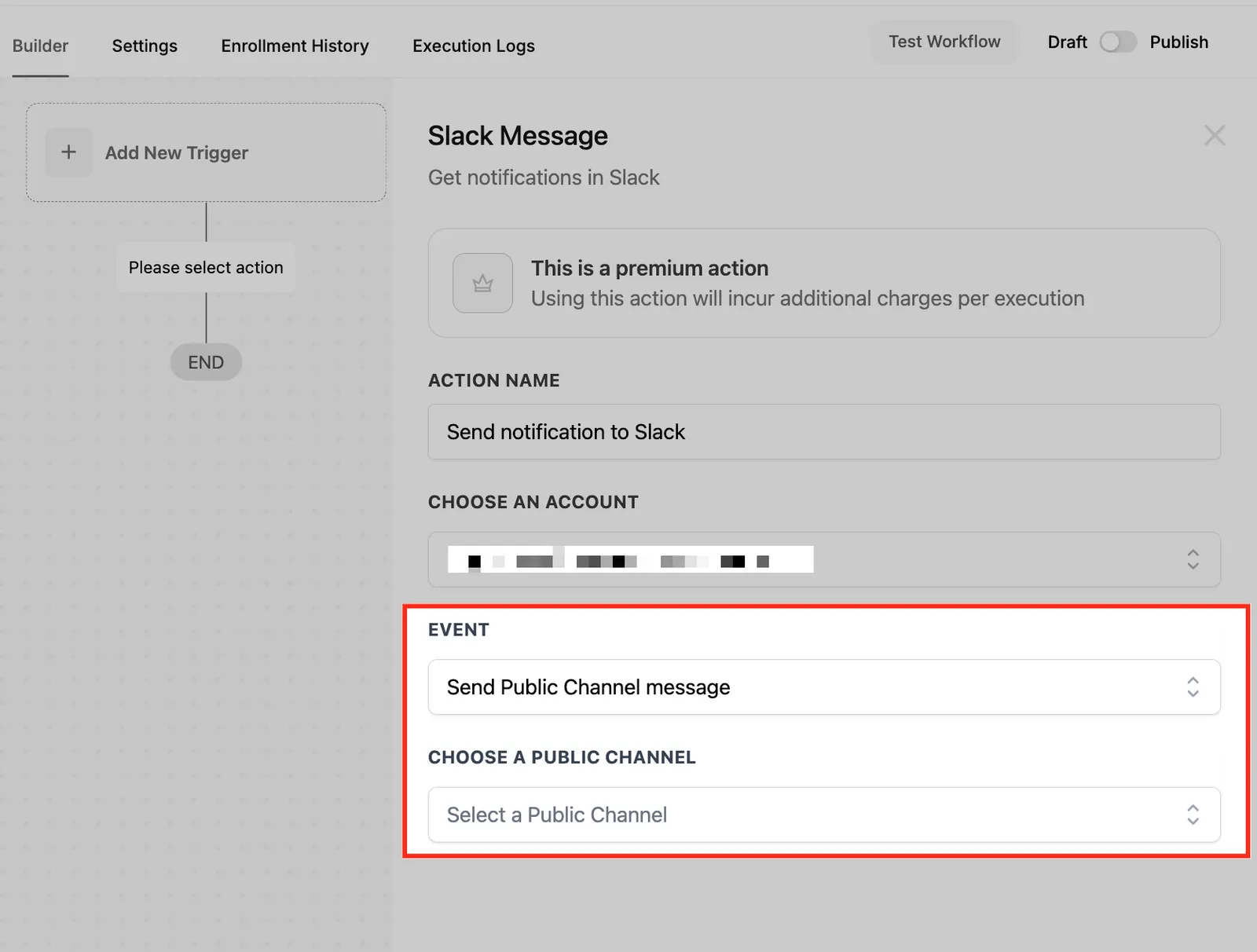Click the Event dropdown chevron arrows
Viewport: 1257px width, 952px height.
(1193, 687)
